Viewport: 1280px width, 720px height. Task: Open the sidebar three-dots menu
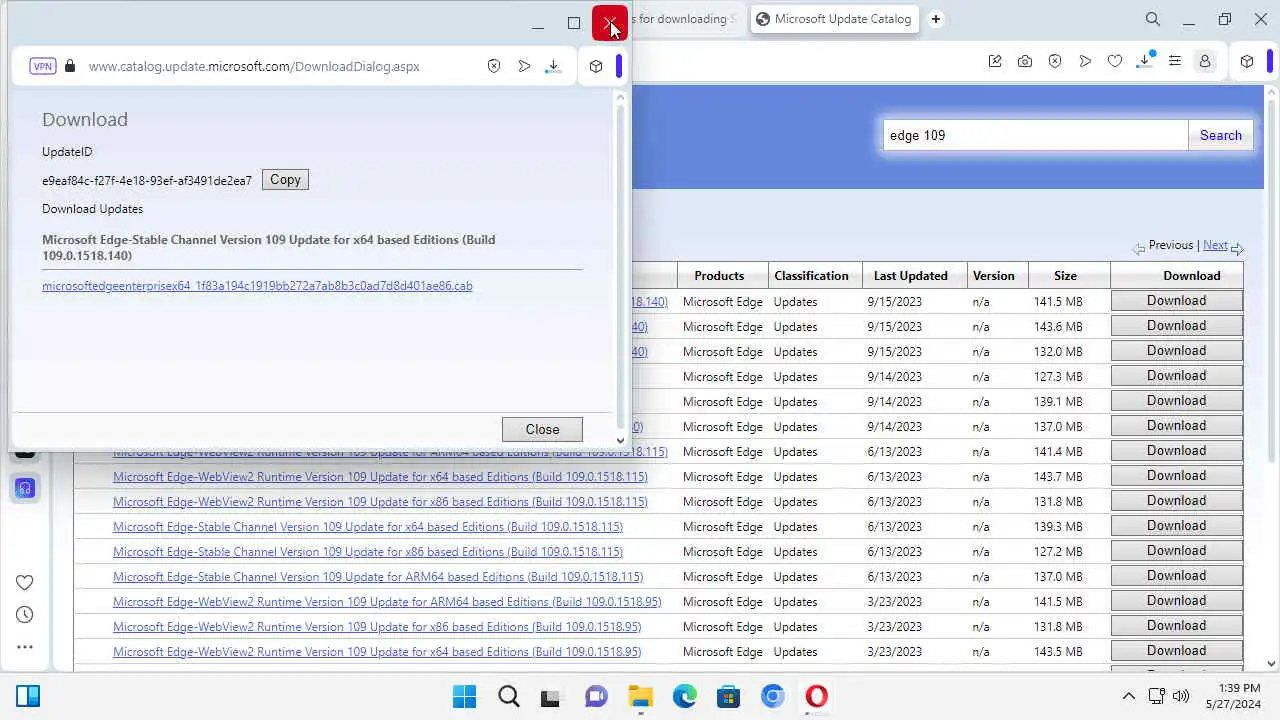tap(25, 647)
